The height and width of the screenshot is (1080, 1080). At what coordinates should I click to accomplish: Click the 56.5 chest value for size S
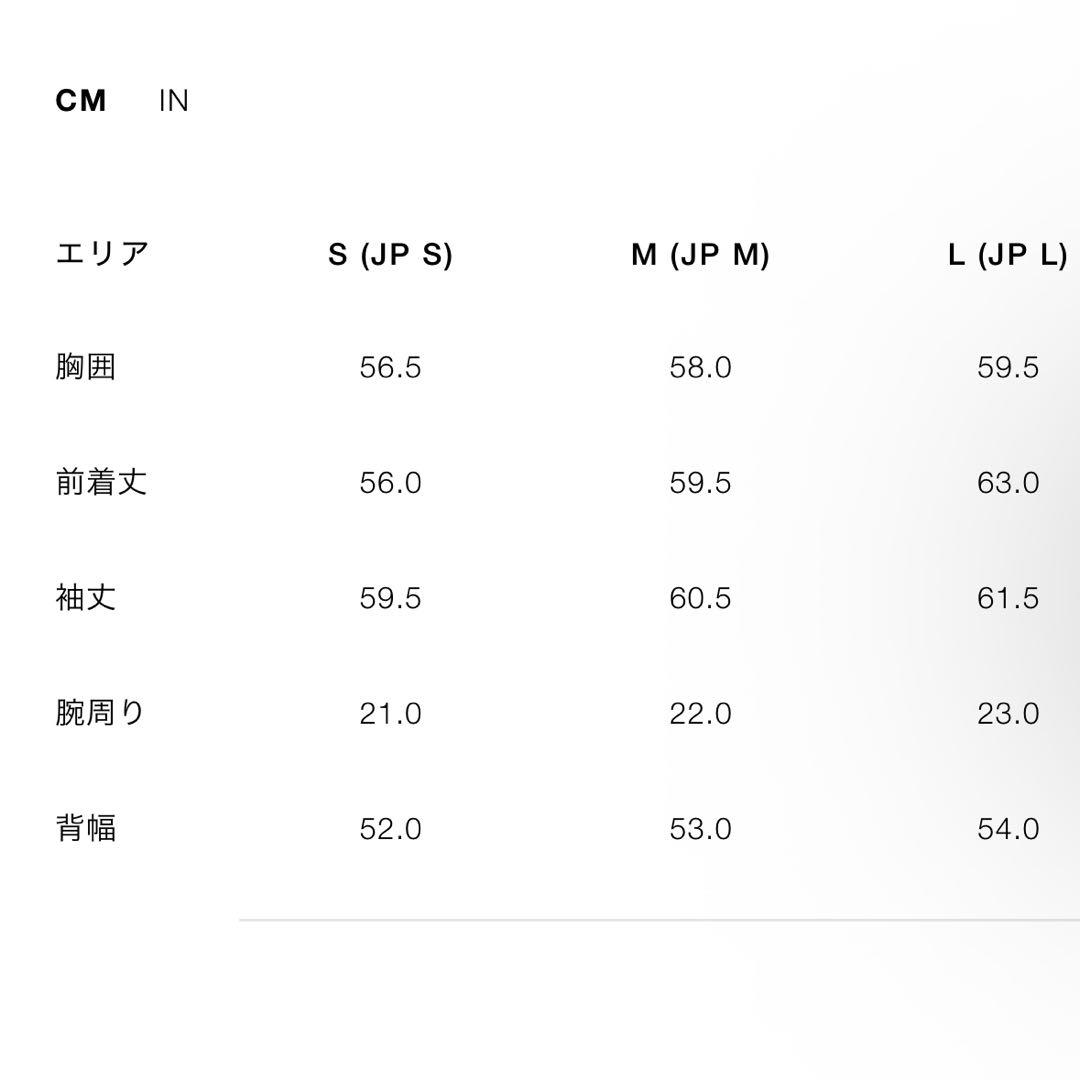pos(393,368)
